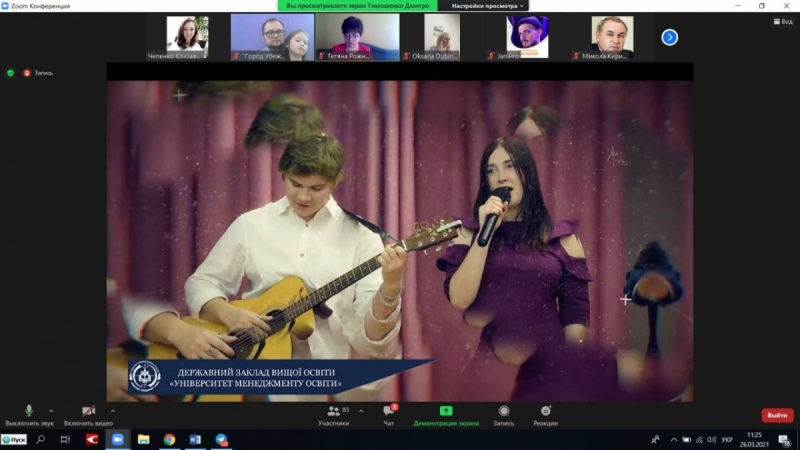Show next participants with blue arrow
This screenshot has height=450, width=800.
pyautogui.click(x=670, y=37)
